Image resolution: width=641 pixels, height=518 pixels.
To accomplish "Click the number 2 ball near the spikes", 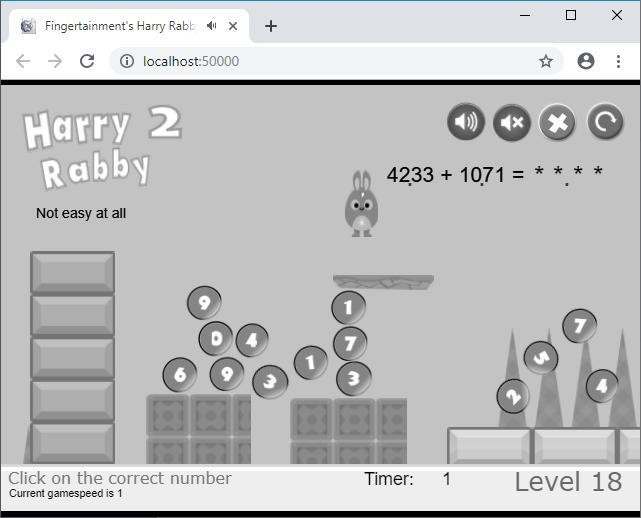I will pyautogui.click(x=513, y=396).
